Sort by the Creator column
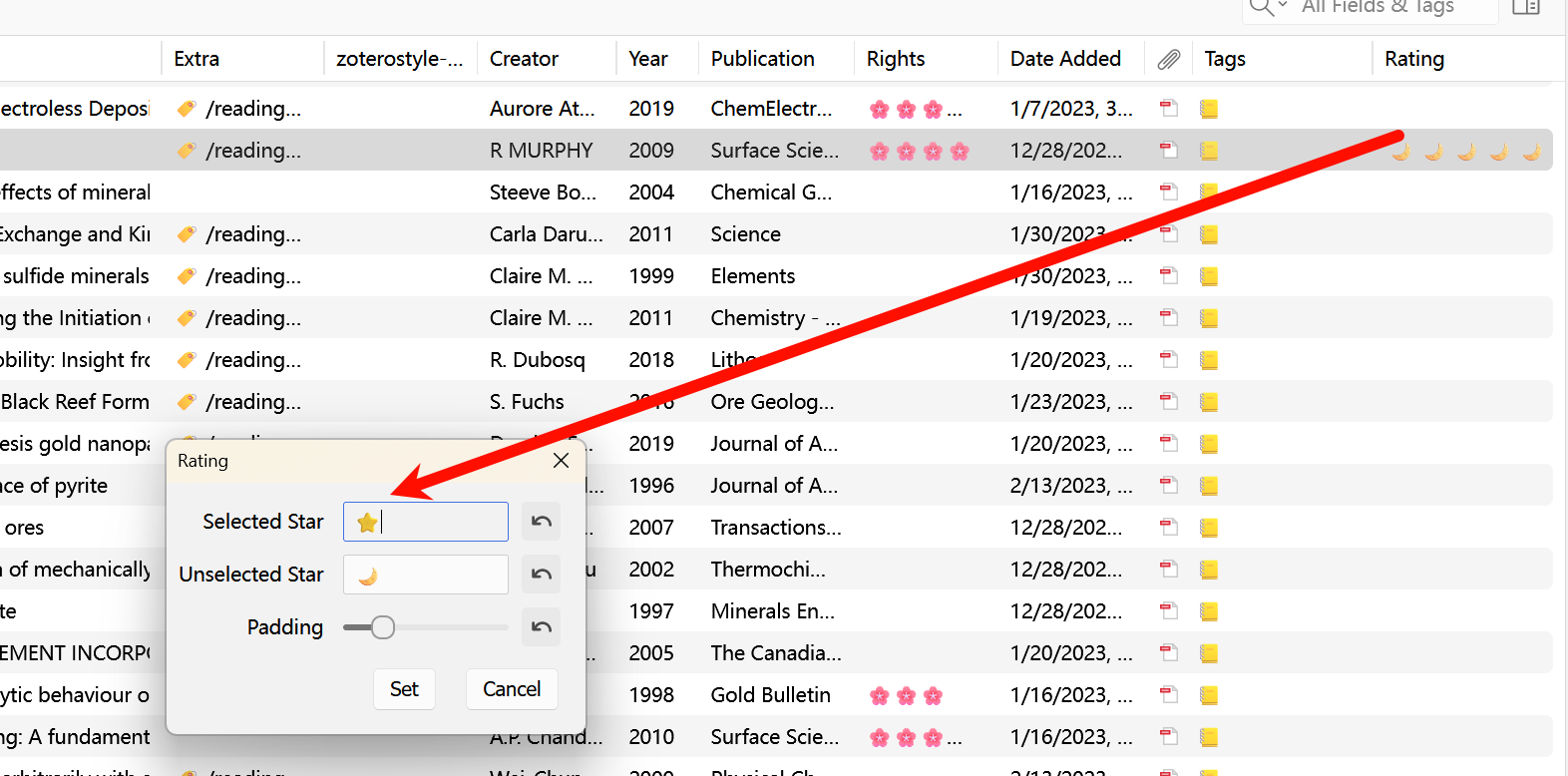Image resolution: width=1568 pixels, height=776 pixels. coord(524,59)
